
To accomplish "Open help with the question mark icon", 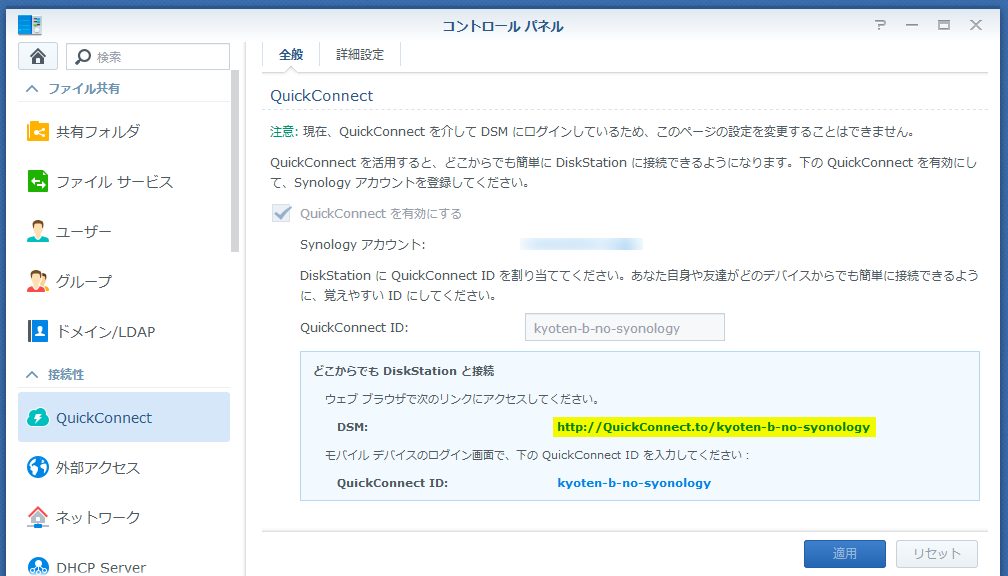I will click(x=880, y=25).
